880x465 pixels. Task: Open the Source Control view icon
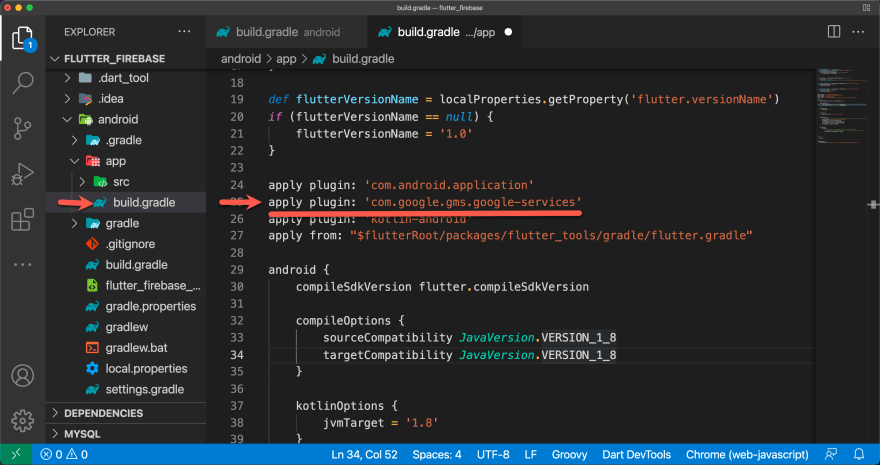(22, 128)
